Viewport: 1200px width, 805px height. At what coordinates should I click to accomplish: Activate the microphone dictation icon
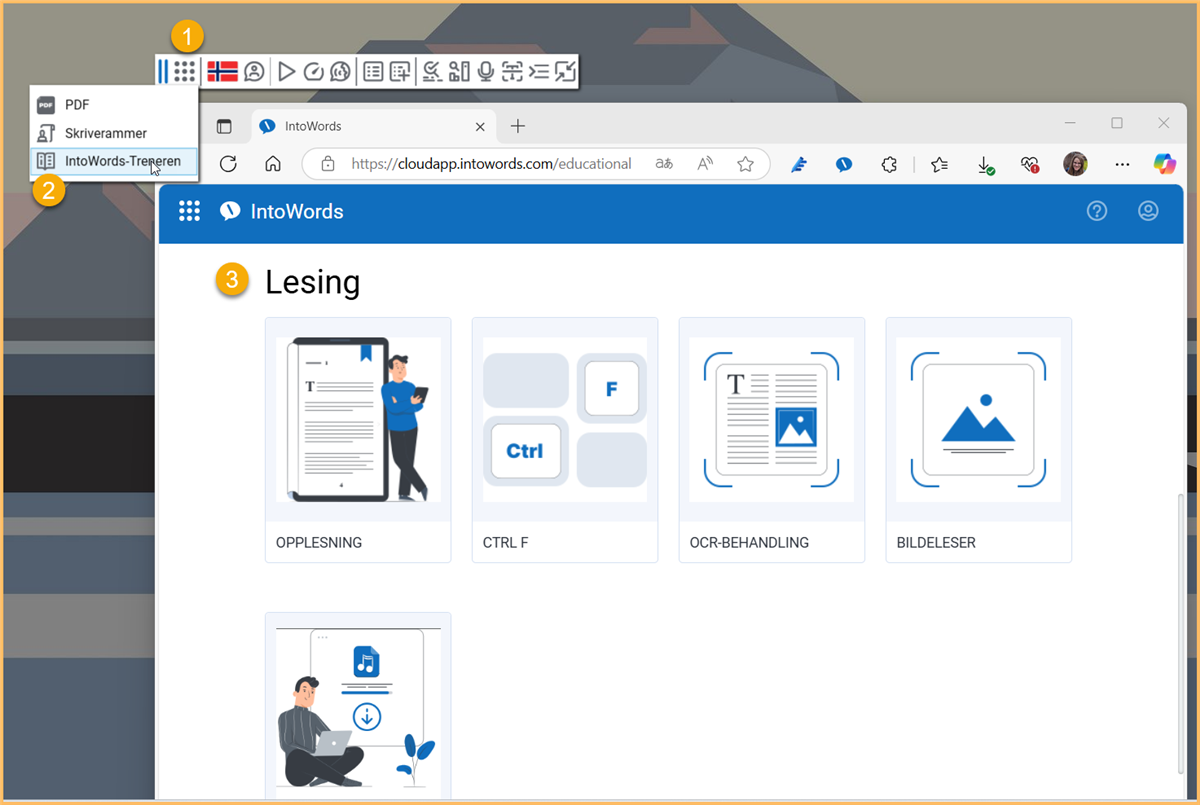pos(486,71)
